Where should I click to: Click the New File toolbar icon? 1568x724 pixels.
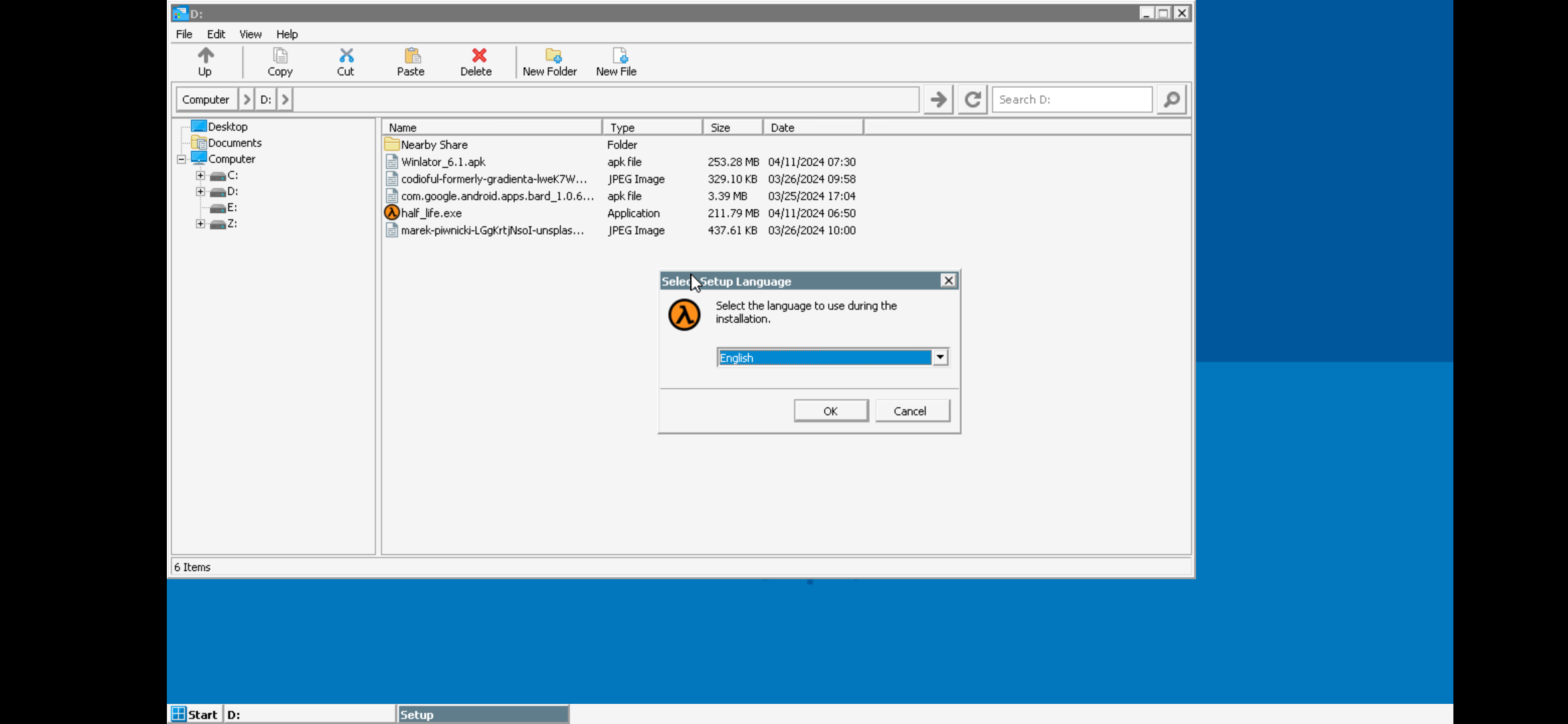616,61
